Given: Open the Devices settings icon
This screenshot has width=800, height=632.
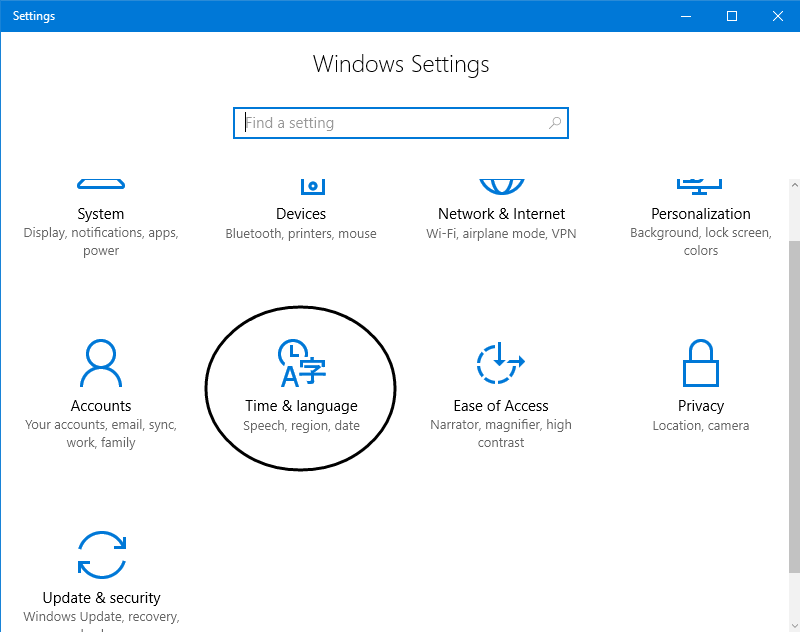Looking at the screenshot, I should point(313,187).
